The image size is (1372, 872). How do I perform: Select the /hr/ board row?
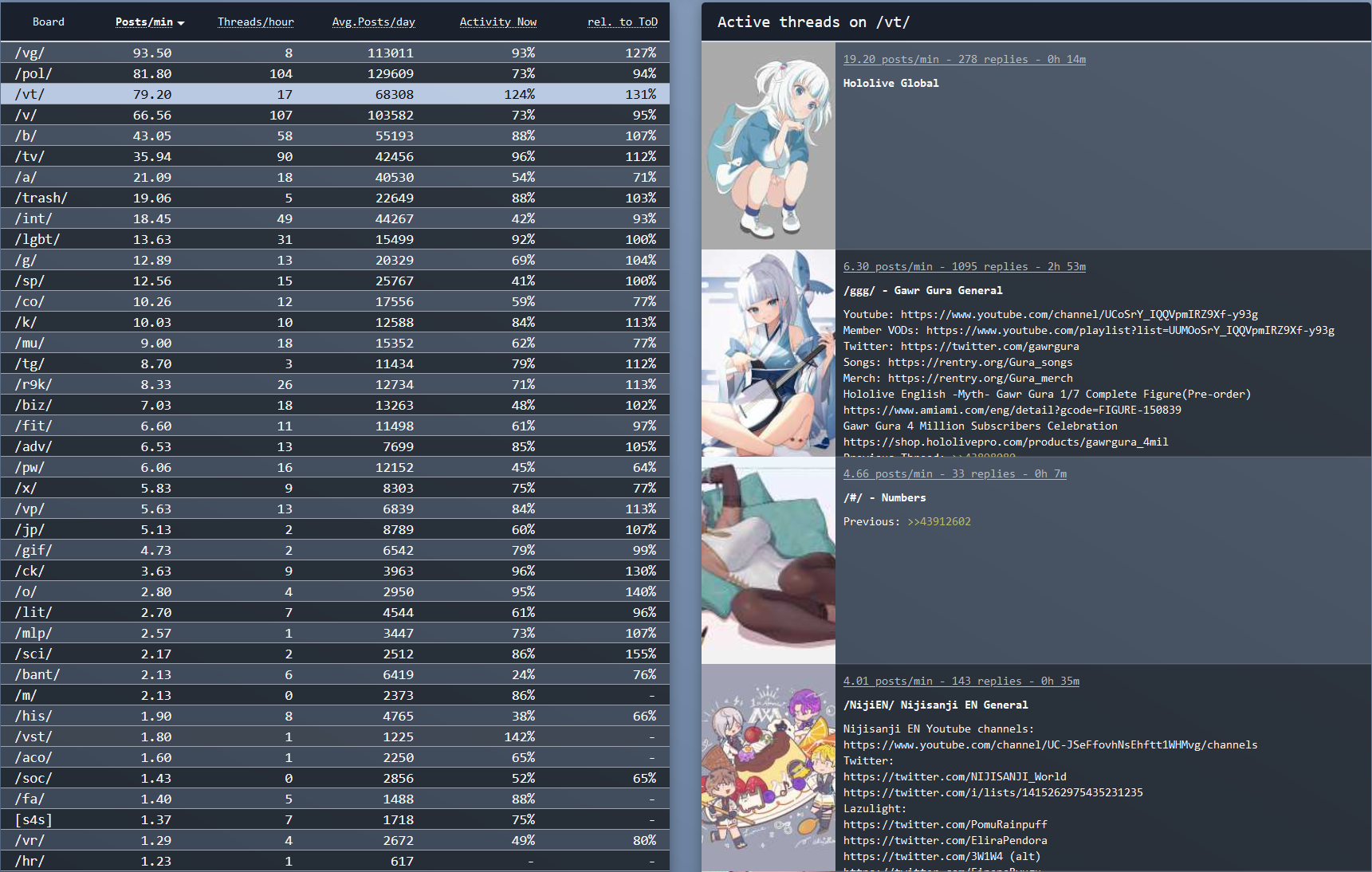click(335, 861)
